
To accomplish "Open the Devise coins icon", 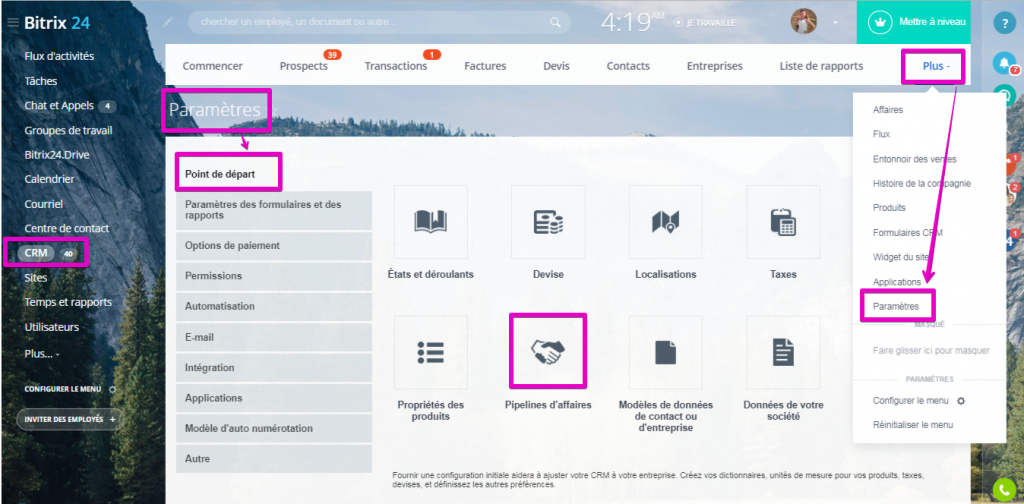I will pyautogui.click(x=548, y=222).
